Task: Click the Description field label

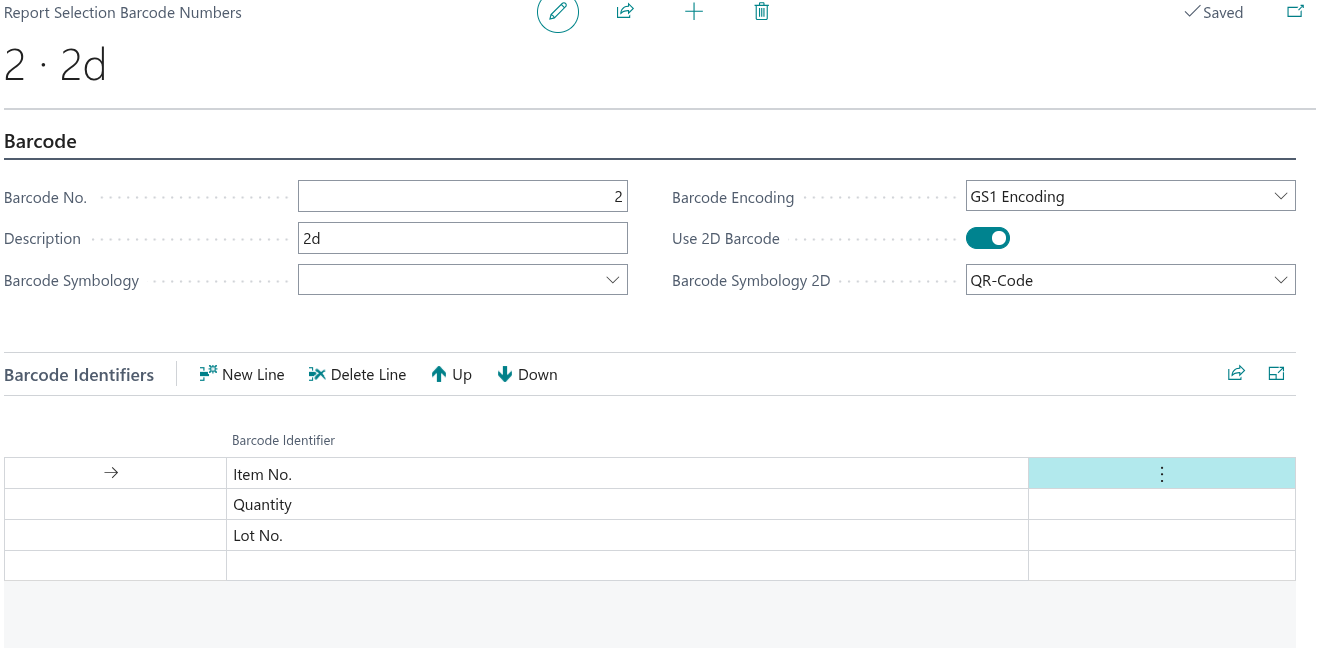Action: pos(42,239)
